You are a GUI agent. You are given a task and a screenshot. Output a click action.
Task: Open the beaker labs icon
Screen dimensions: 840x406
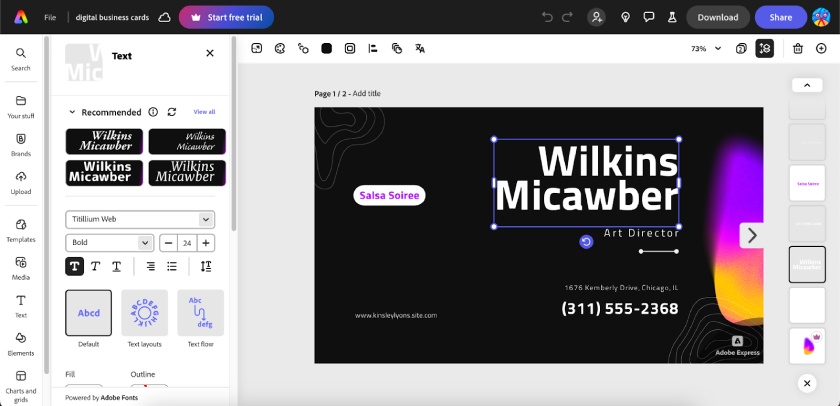[x=672, y=17]
